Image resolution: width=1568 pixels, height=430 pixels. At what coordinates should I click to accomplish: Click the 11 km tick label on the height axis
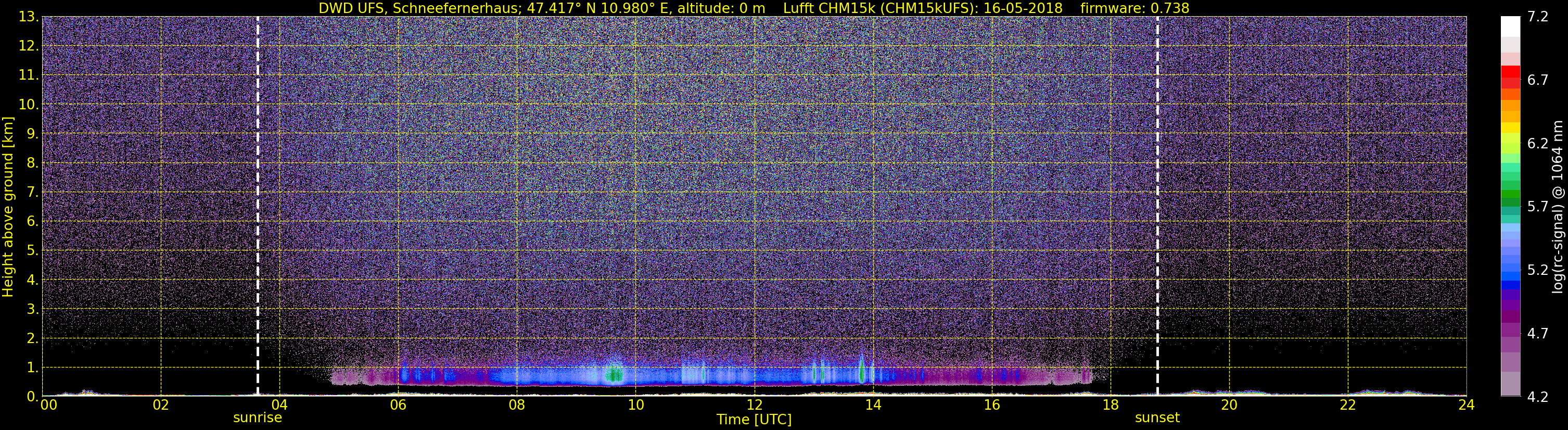(28, 75)
